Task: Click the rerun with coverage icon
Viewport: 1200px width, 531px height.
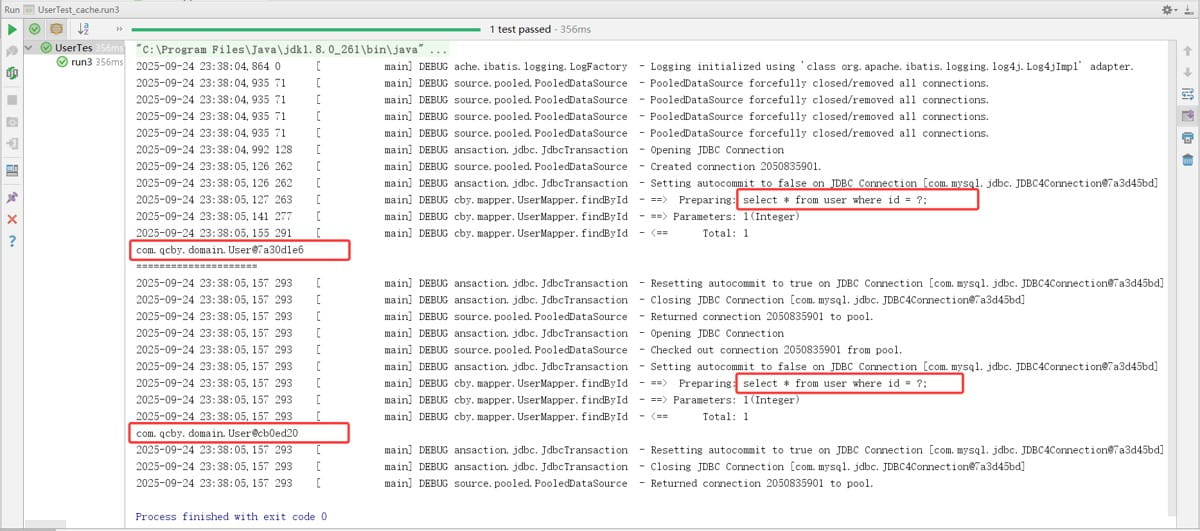Action: (12, 74)
